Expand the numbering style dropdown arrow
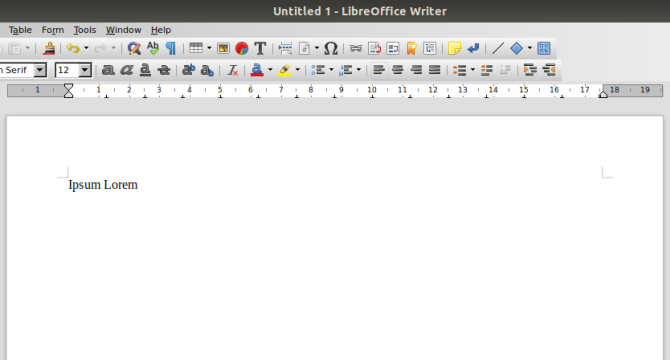This screenshot has width=670, height=360. [359, 70]
